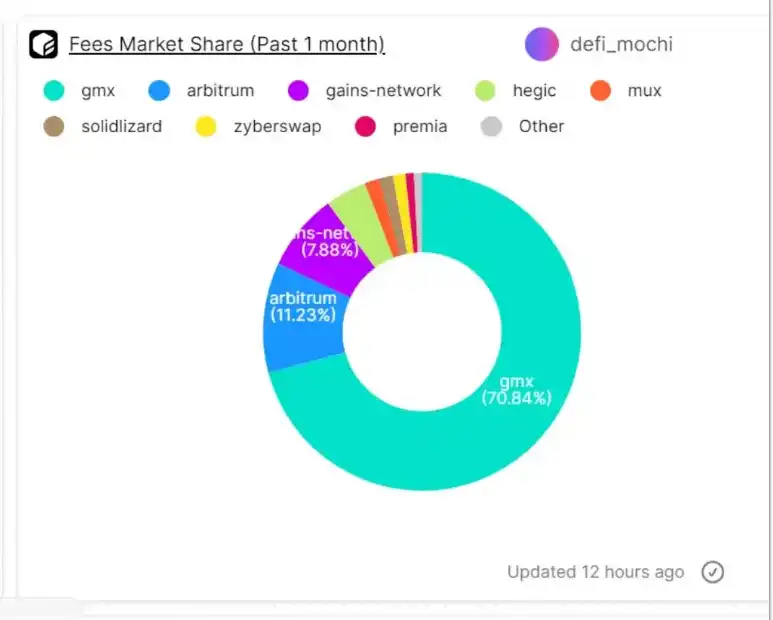Screen dimensions: 773x620
Task: Click the checkmark verification icon
Action: [712, 572]
